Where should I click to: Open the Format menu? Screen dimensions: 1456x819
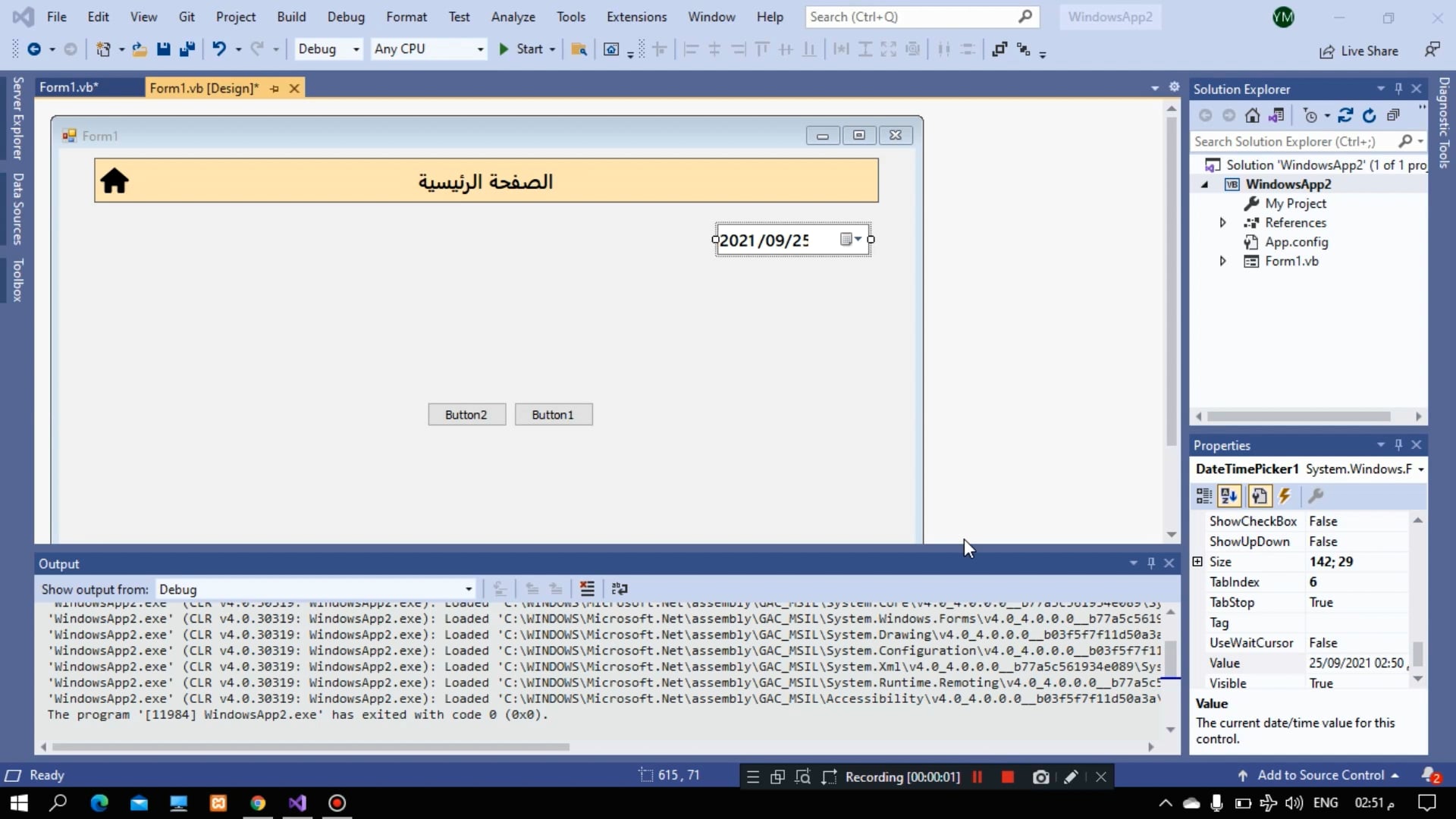[406, 17]
